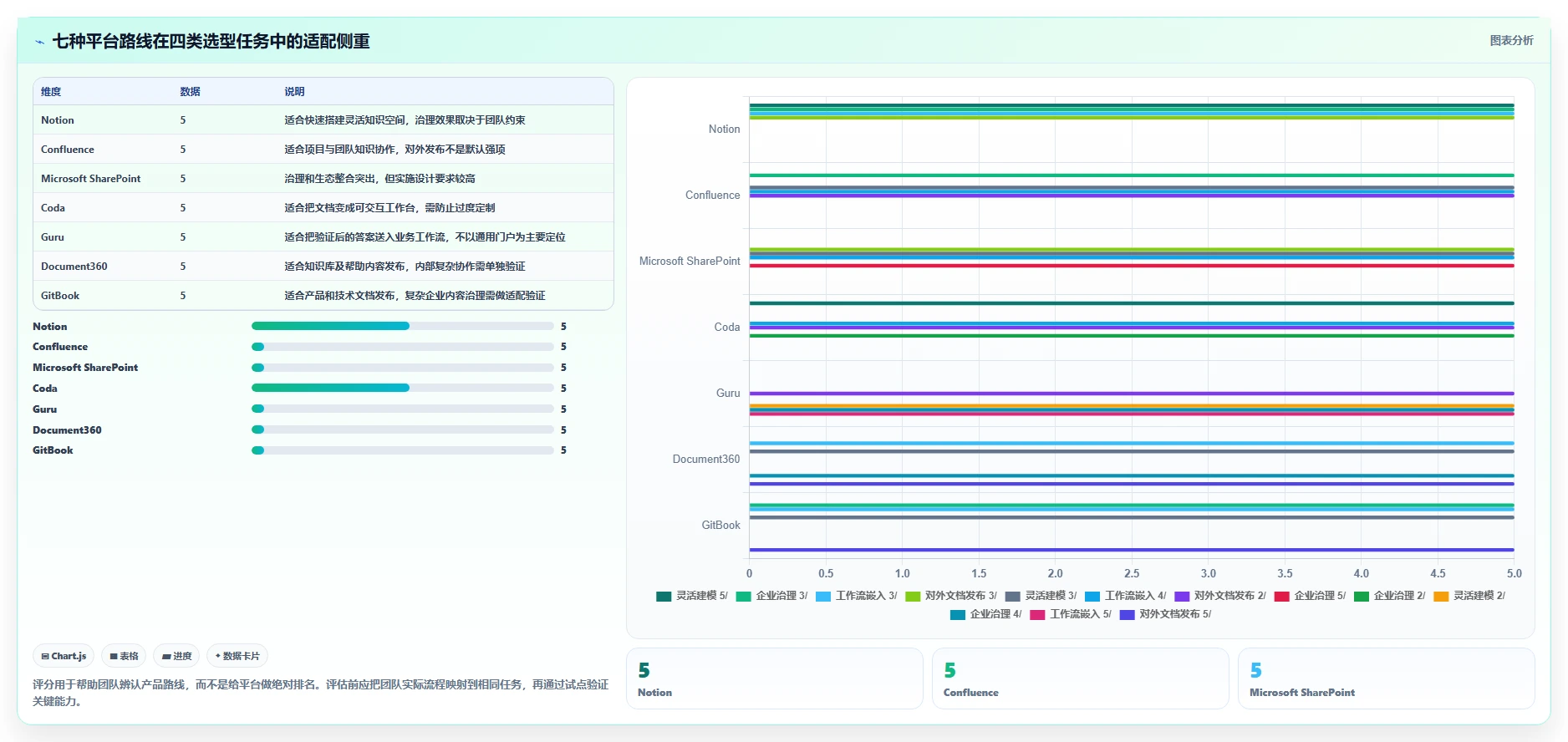Viewport: 1568px width, 742px height.
Task: Click the description 适合快速搭建灵活知识空间，治理效果取决于团队约束
Action: click(405, 120)
